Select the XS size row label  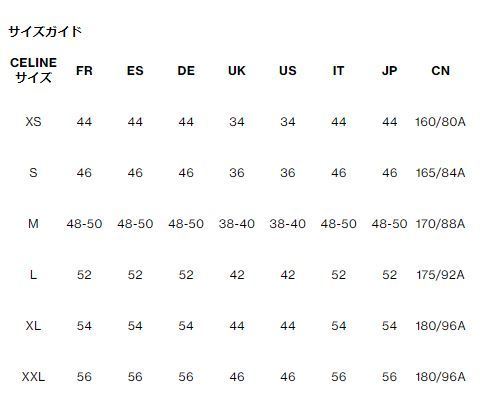pos(33,122)
